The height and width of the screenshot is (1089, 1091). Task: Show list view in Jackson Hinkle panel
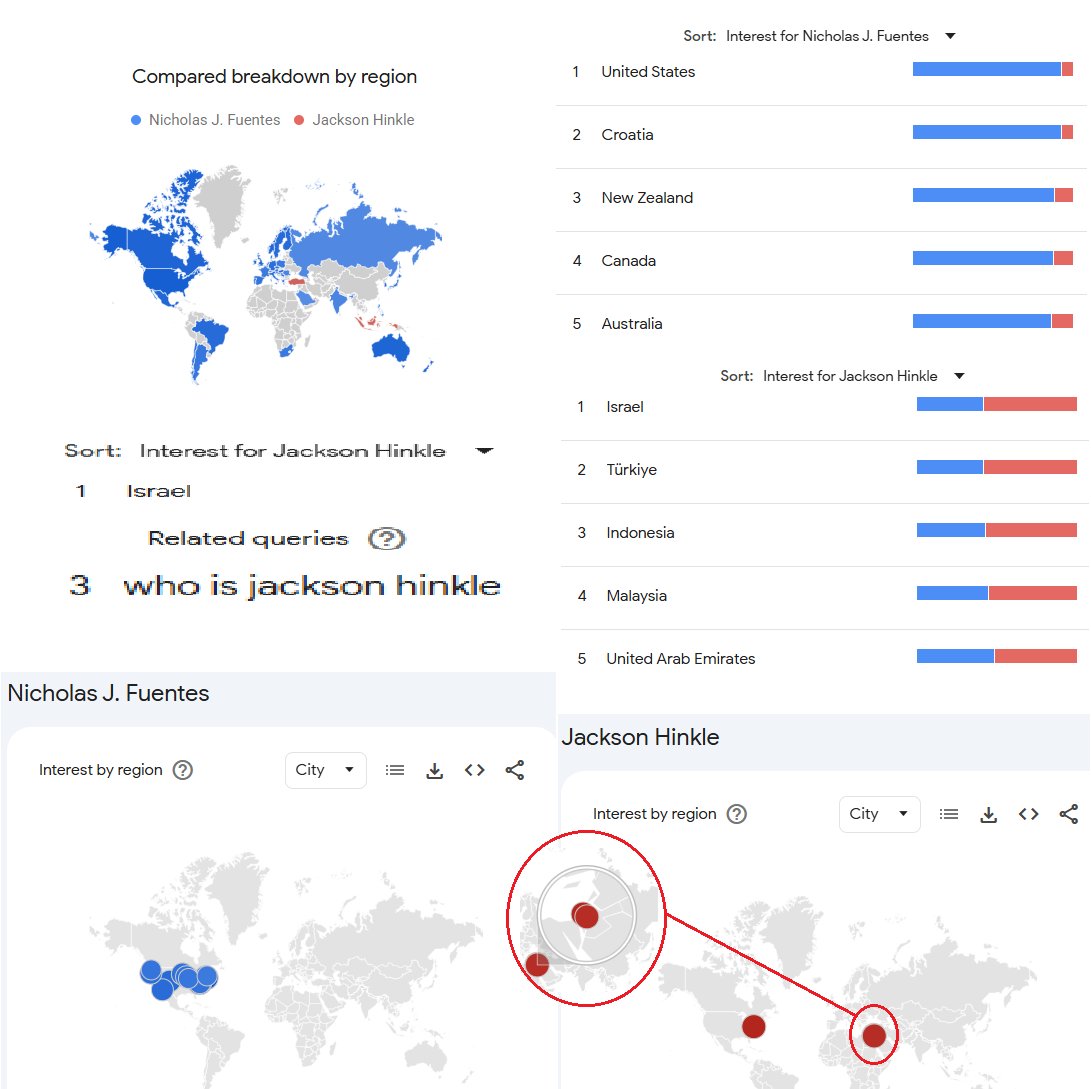948,813
